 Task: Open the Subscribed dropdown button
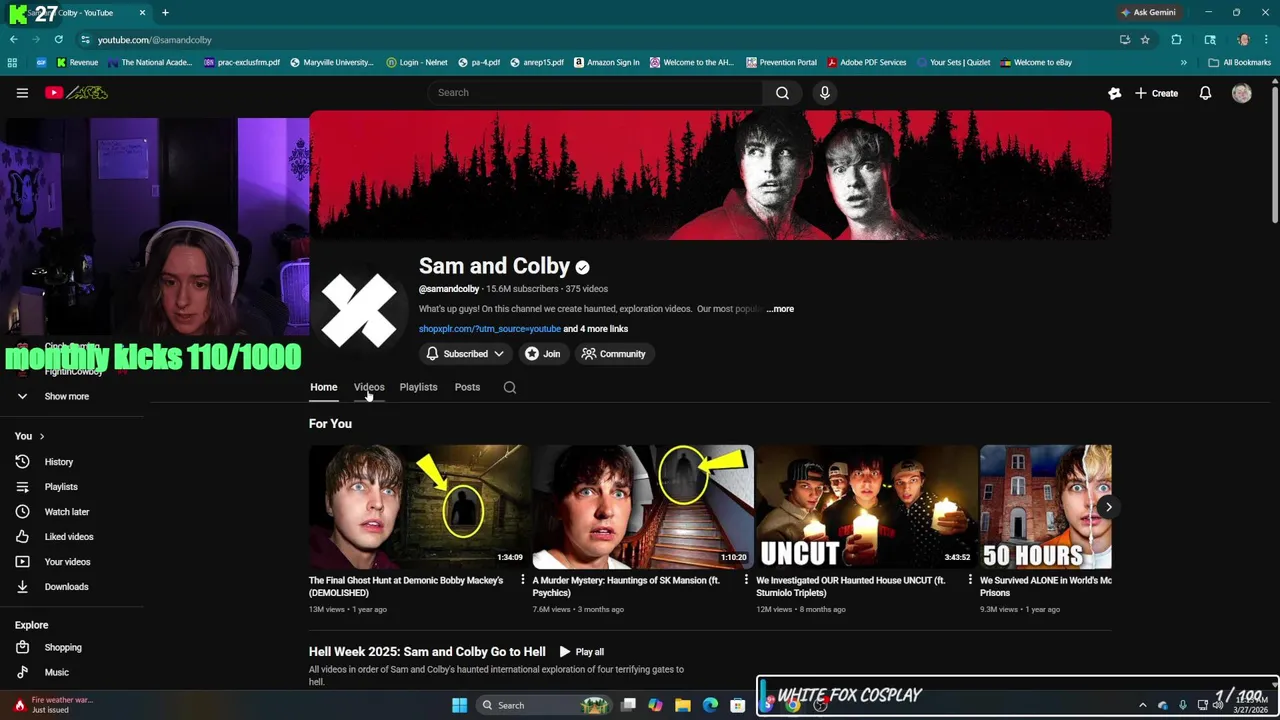pyautogui.click(x=465, y=354)
